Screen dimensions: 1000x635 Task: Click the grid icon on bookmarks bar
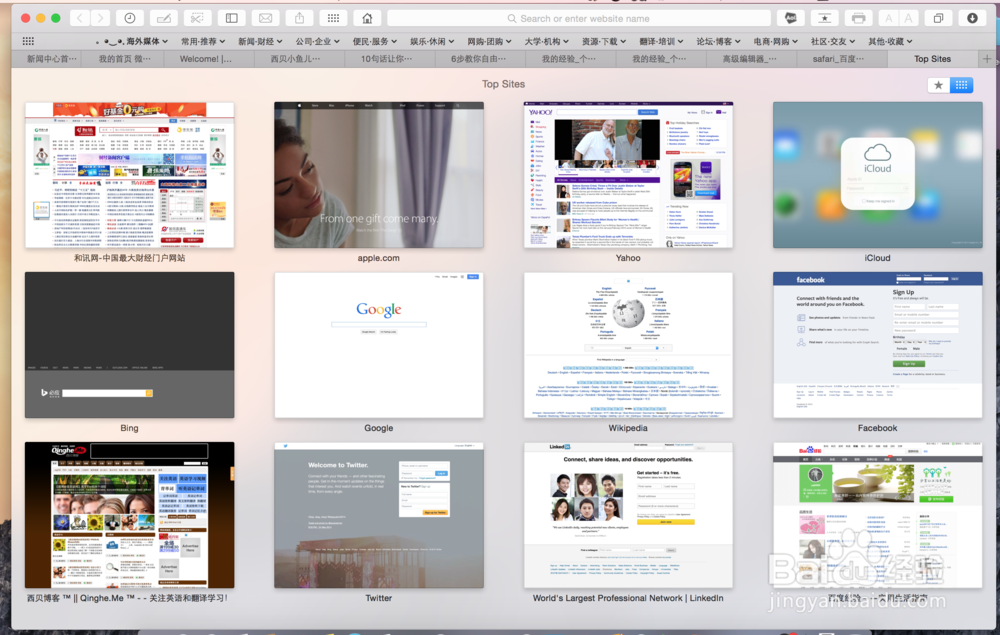[x=28, y=41]
